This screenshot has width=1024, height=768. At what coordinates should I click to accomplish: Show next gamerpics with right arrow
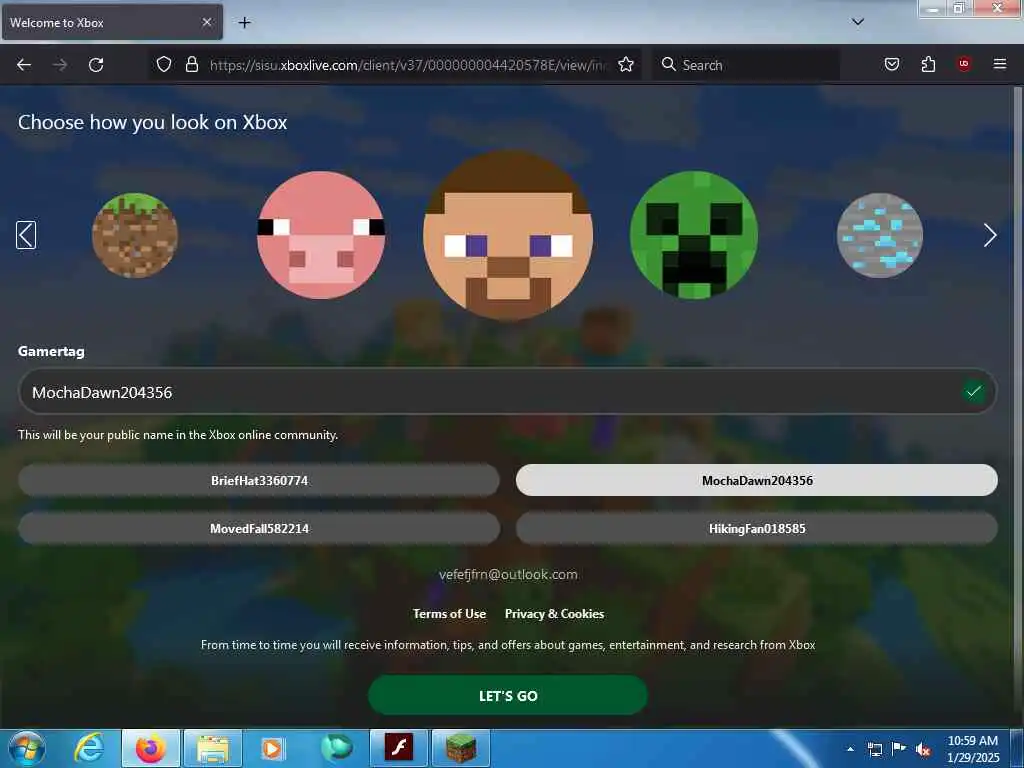990,235
